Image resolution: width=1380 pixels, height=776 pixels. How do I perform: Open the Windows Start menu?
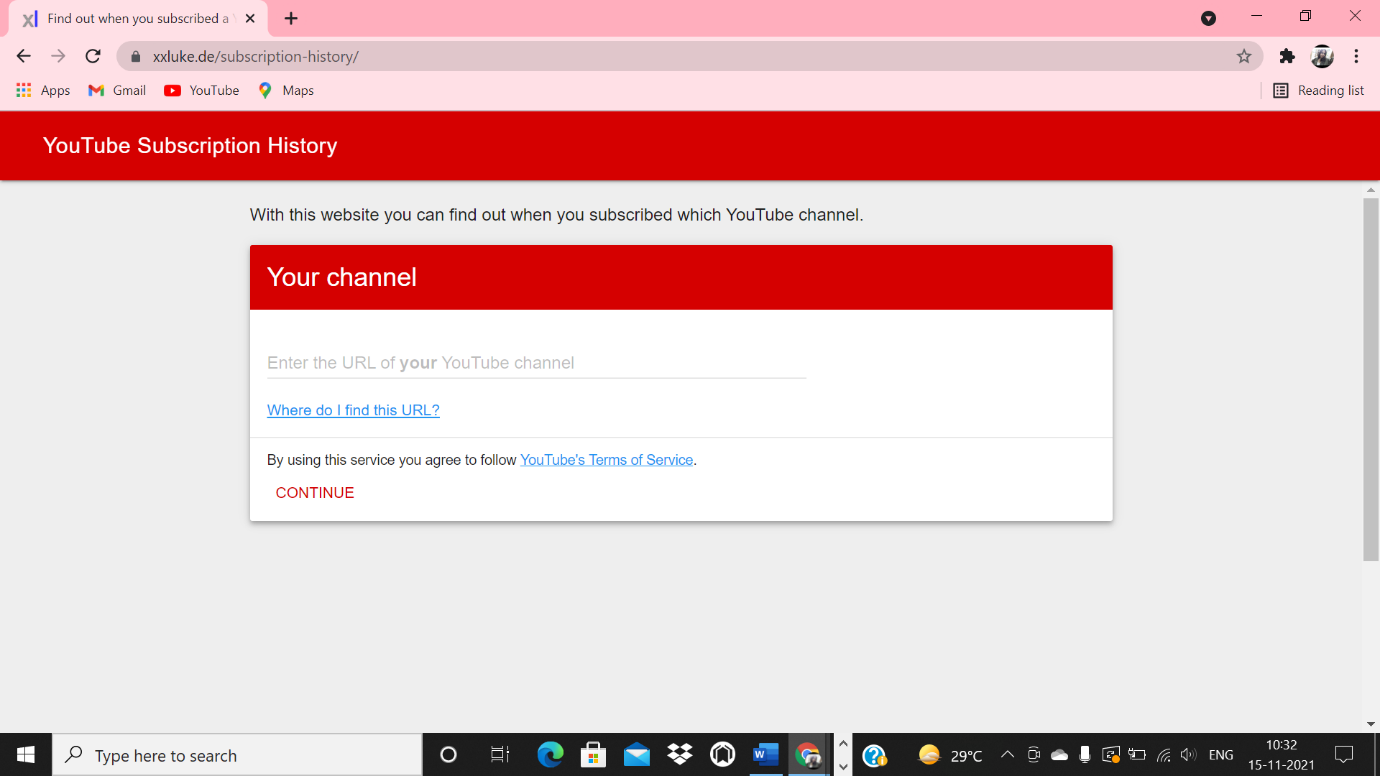click(26, 755)
